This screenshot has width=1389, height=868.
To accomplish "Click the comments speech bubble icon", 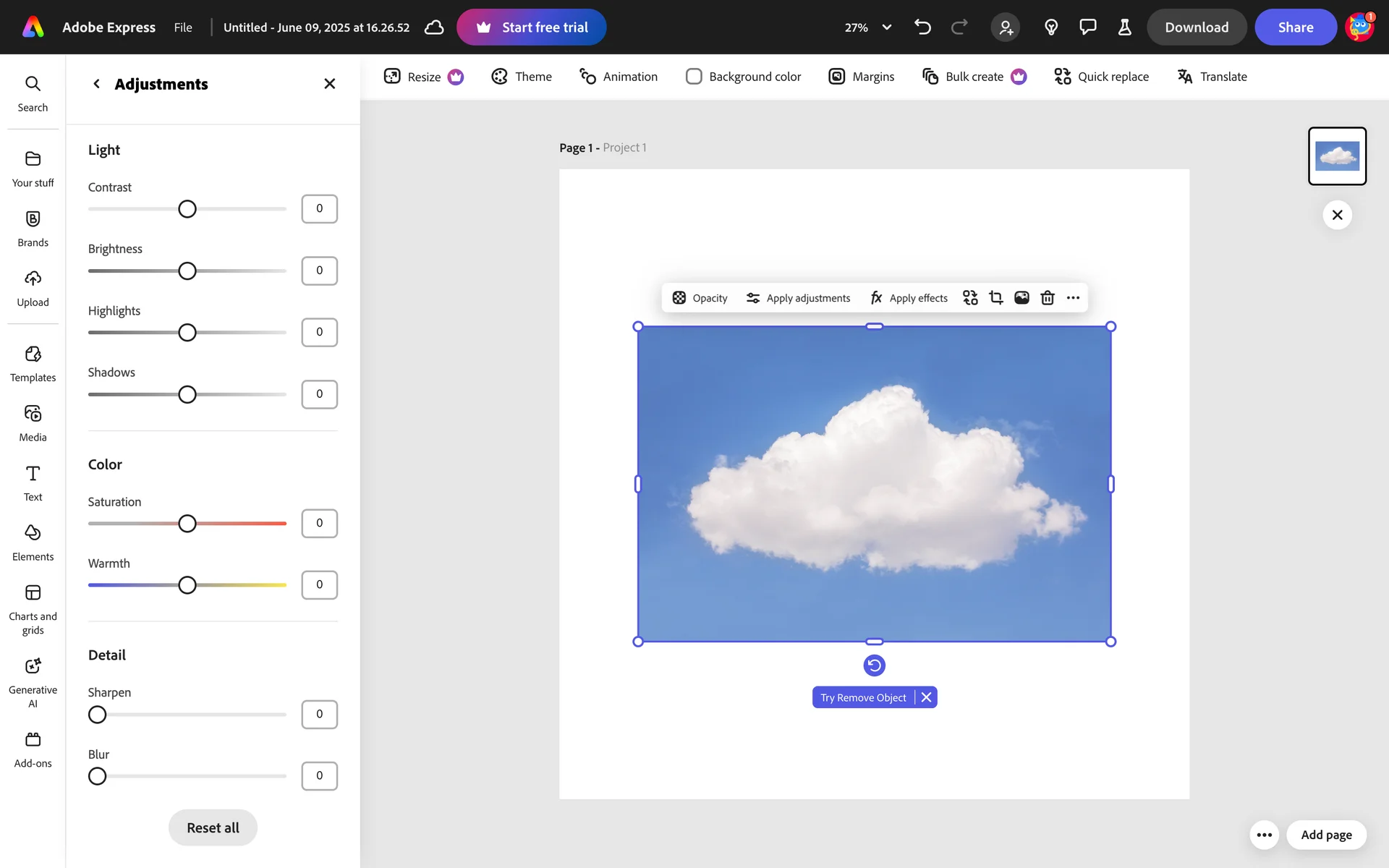I will click(x=1087, y=27).
